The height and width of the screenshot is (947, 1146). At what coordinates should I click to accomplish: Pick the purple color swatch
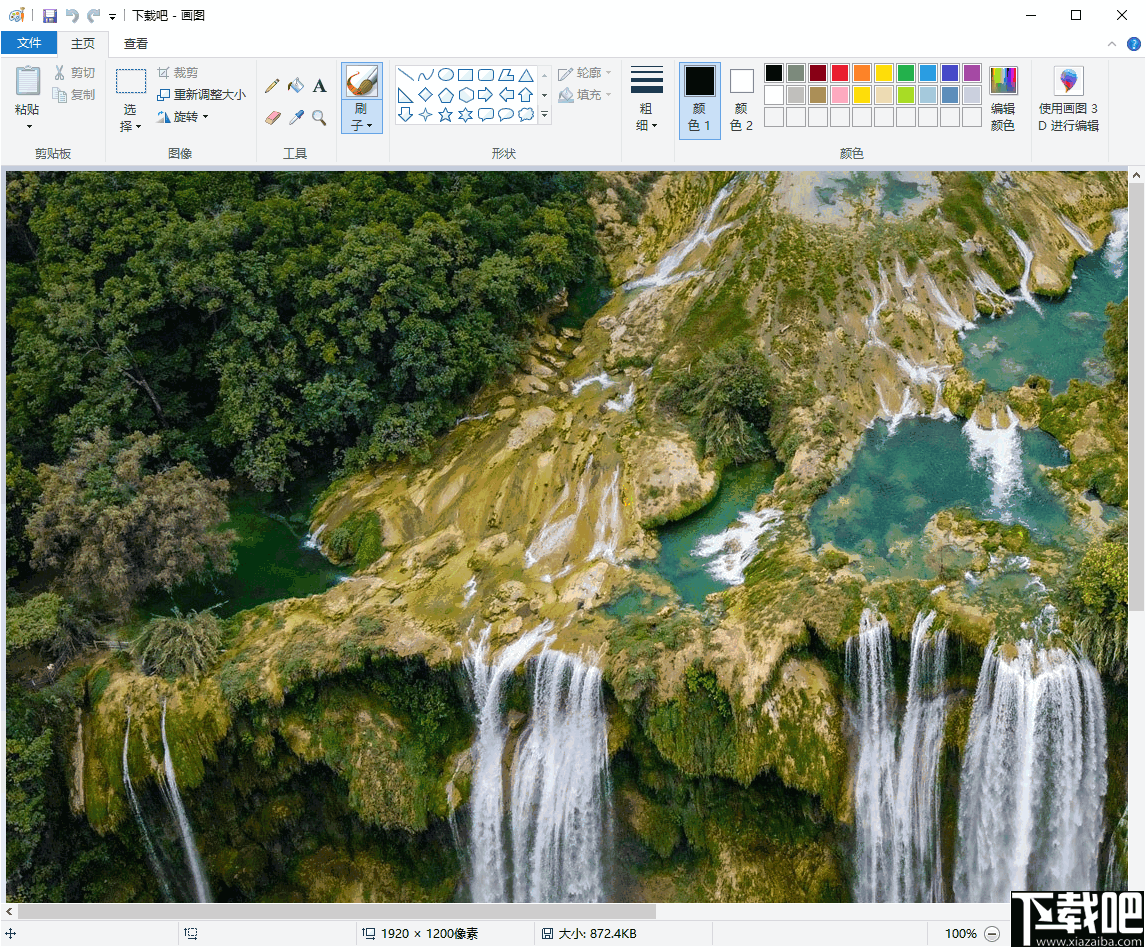(971, 73)
